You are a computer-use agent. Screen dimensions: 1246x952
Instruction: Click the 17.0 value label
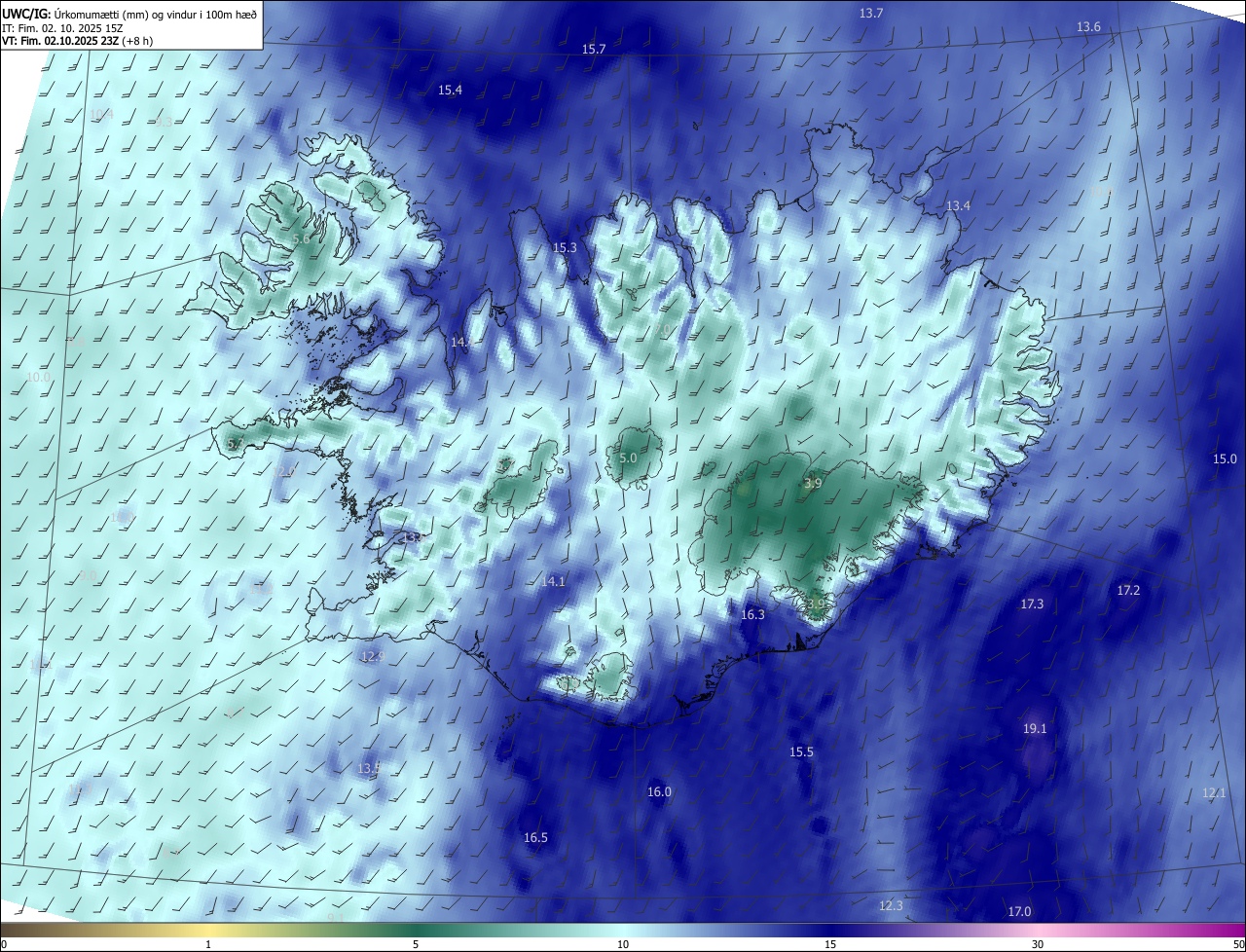(x=1019, y=912)
